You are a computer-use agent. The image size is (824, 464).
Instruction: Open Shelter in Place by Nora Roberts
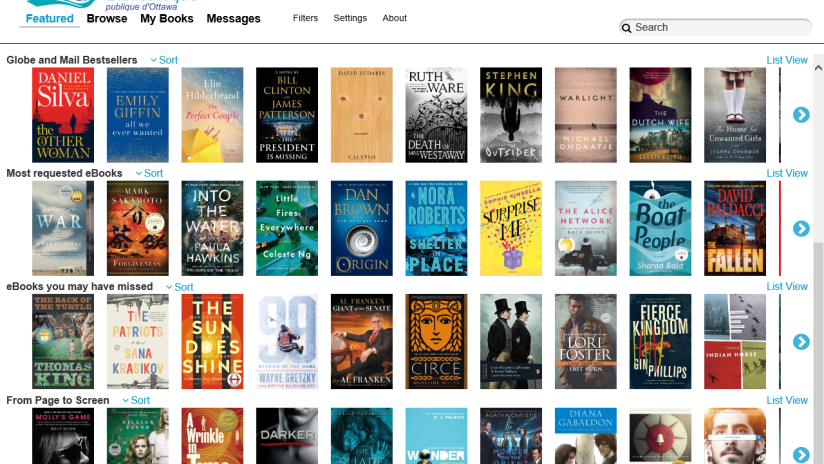pyautogui.click(x=436, y=228)
